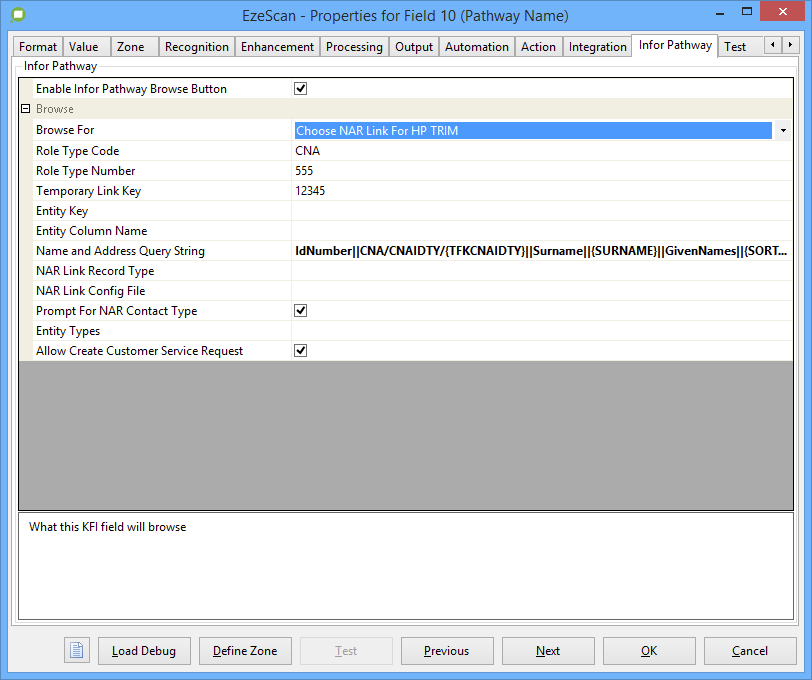Open the Enhancement tab
The image size is (812, 680).
point(277,47)
